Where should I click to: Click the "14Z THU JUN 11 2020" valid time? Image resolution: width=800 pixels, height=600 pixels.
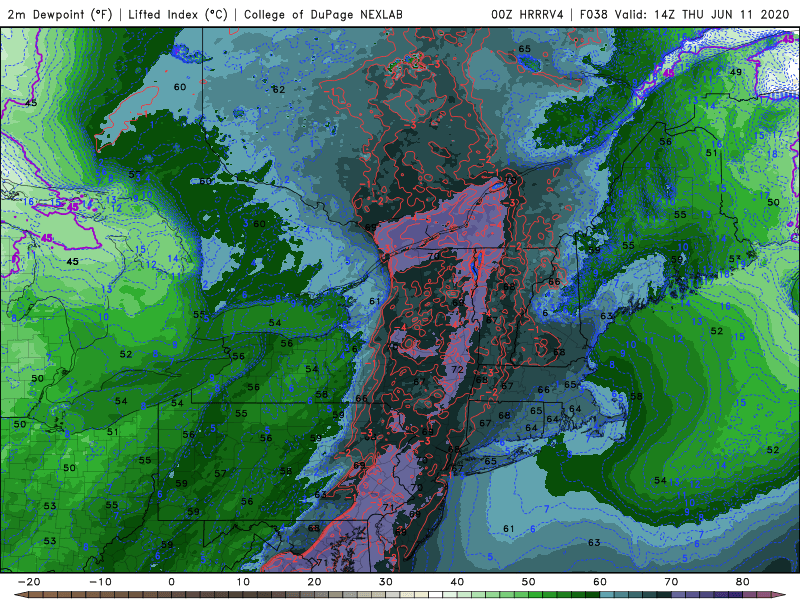pos(721,14)
